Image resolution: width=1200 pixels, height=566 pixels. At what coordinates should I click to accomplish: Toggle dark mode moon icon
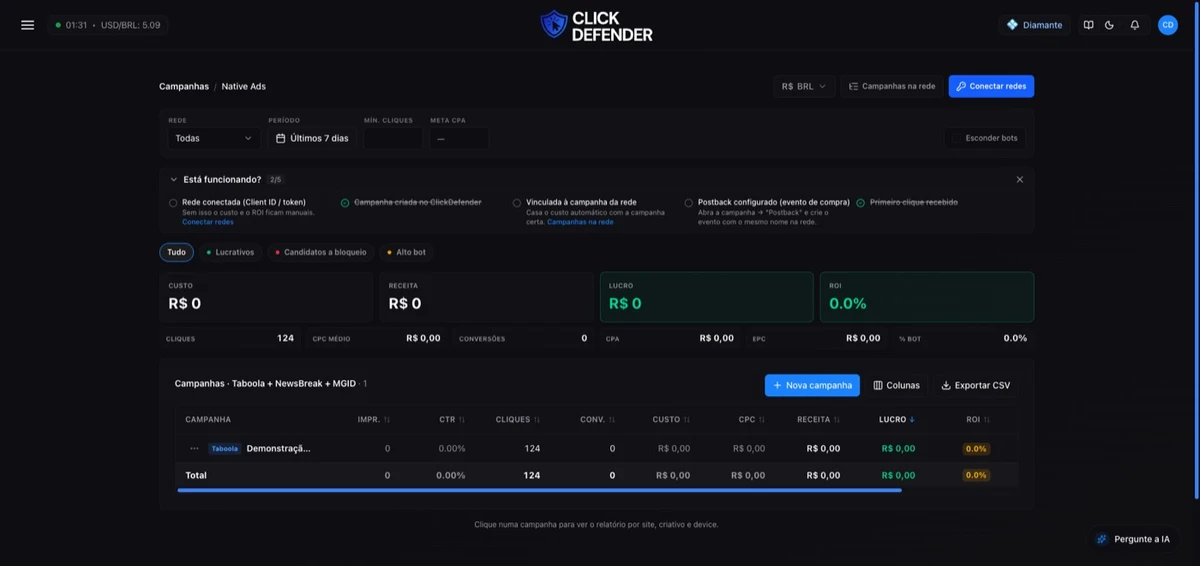point(1109,25)
